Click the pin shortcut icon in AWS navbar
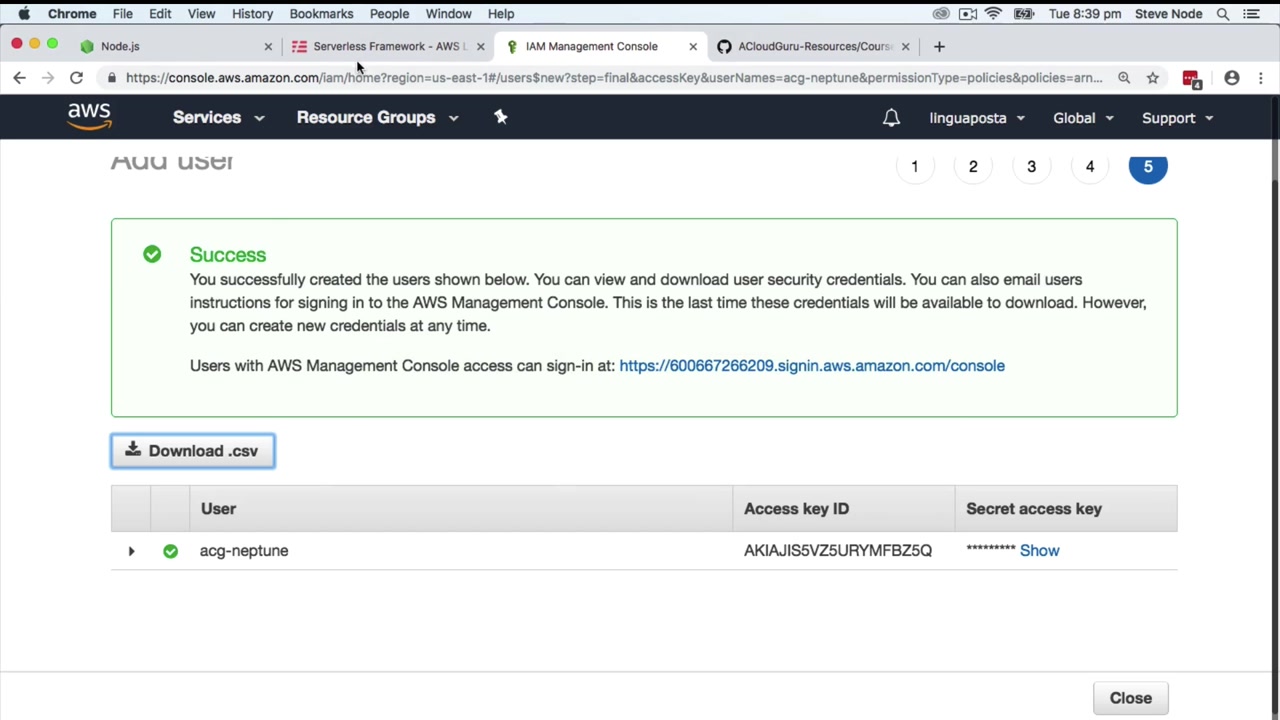 (x=501, y=117)
